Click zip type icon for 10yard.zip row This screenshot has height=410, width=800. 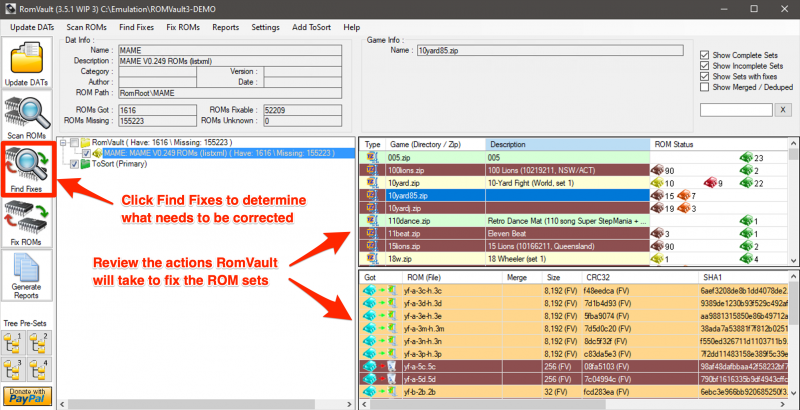coord(371,183)
